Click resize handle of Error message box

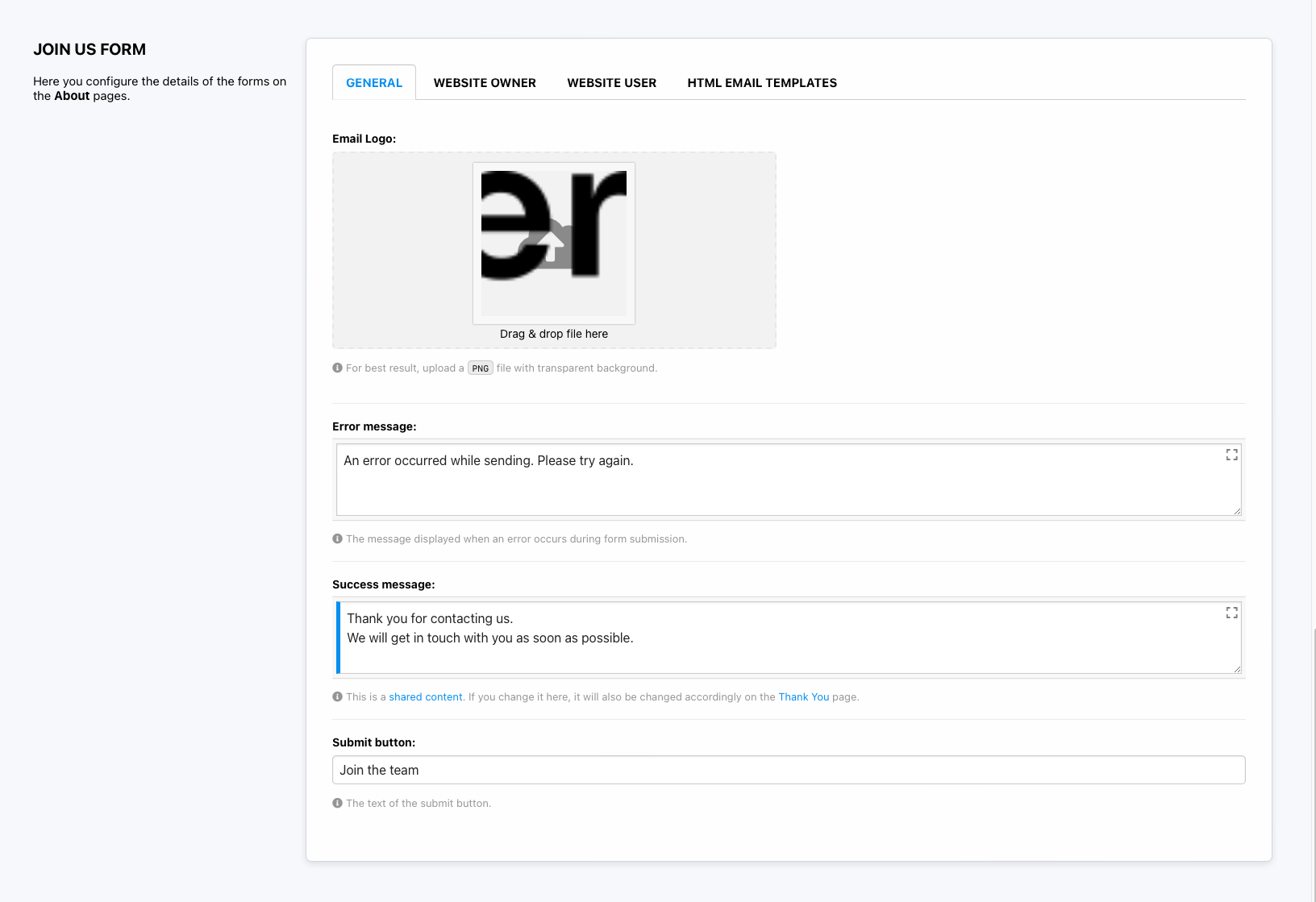tap(1237, 511)
